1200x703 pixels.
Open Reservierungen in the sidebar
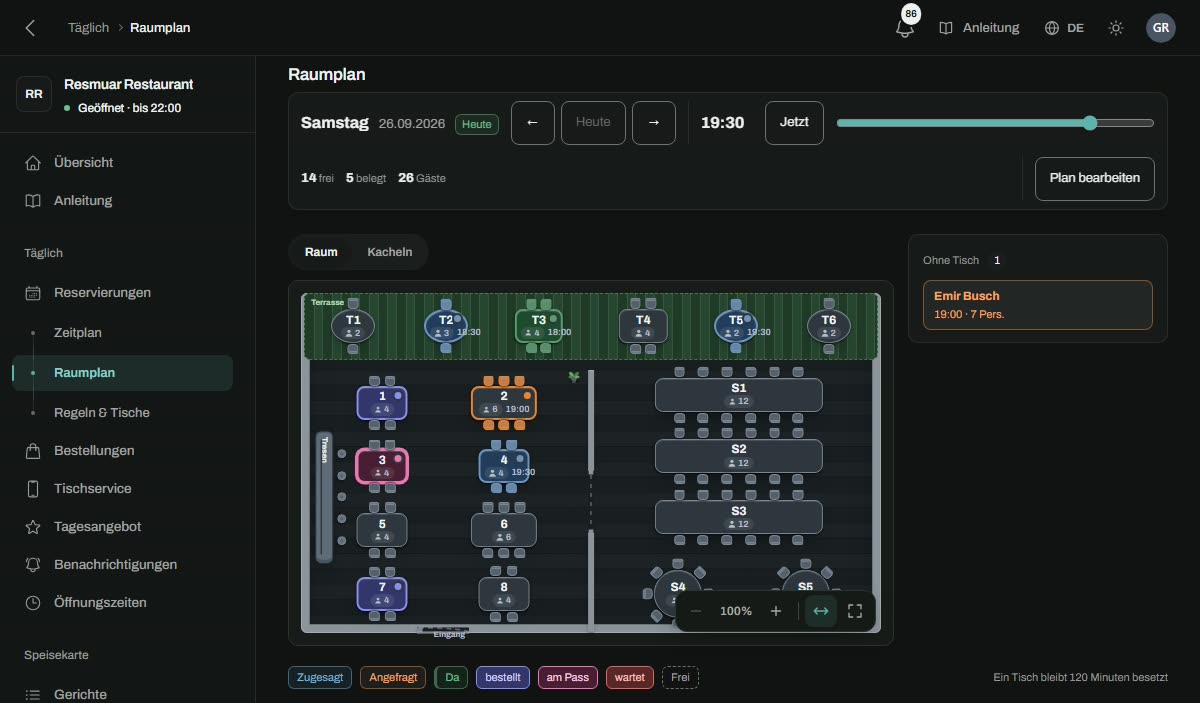[122, 292]
